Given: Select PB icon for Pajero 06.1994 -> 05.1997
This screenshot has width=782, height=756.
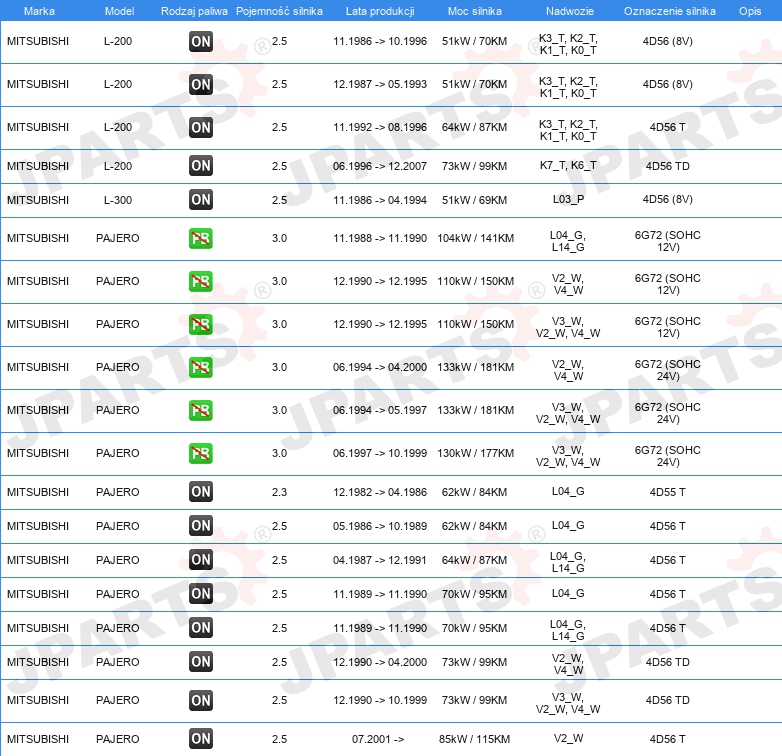Looking at the screenshot, I should 201,410.
